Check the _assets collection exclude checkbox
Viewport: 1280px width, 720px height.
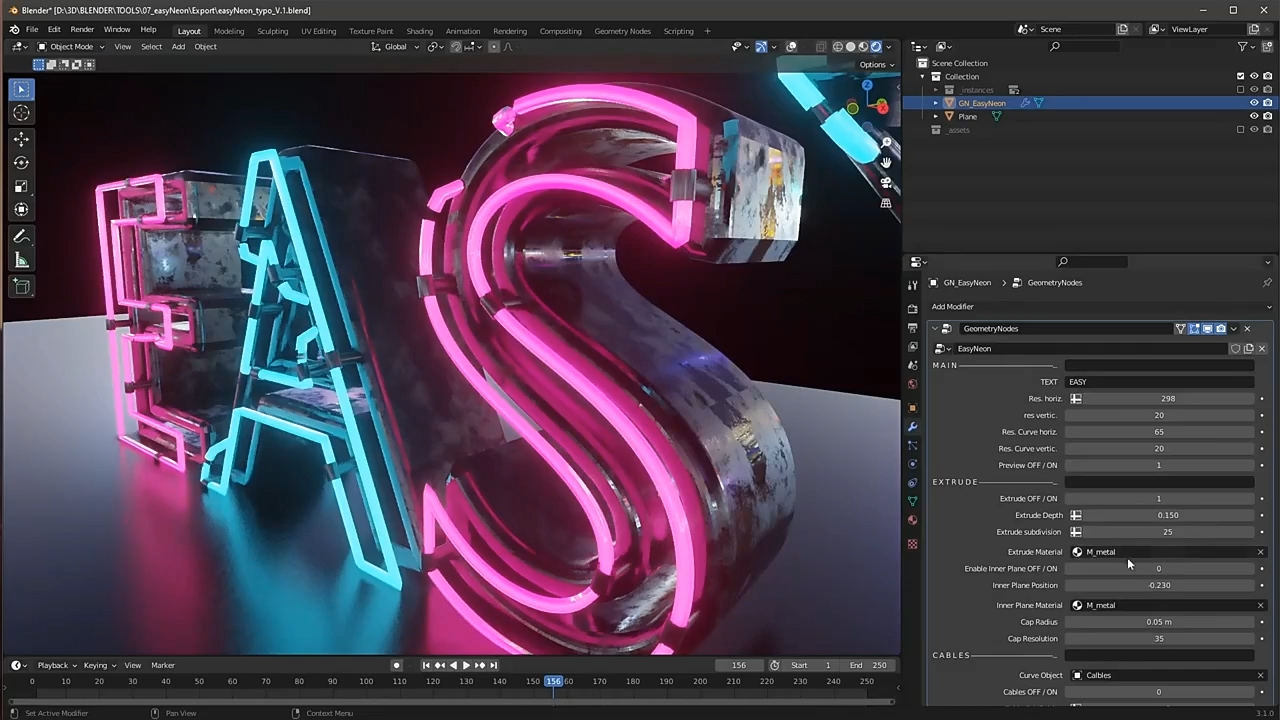pyautogui.click(x=1241, y=130)
